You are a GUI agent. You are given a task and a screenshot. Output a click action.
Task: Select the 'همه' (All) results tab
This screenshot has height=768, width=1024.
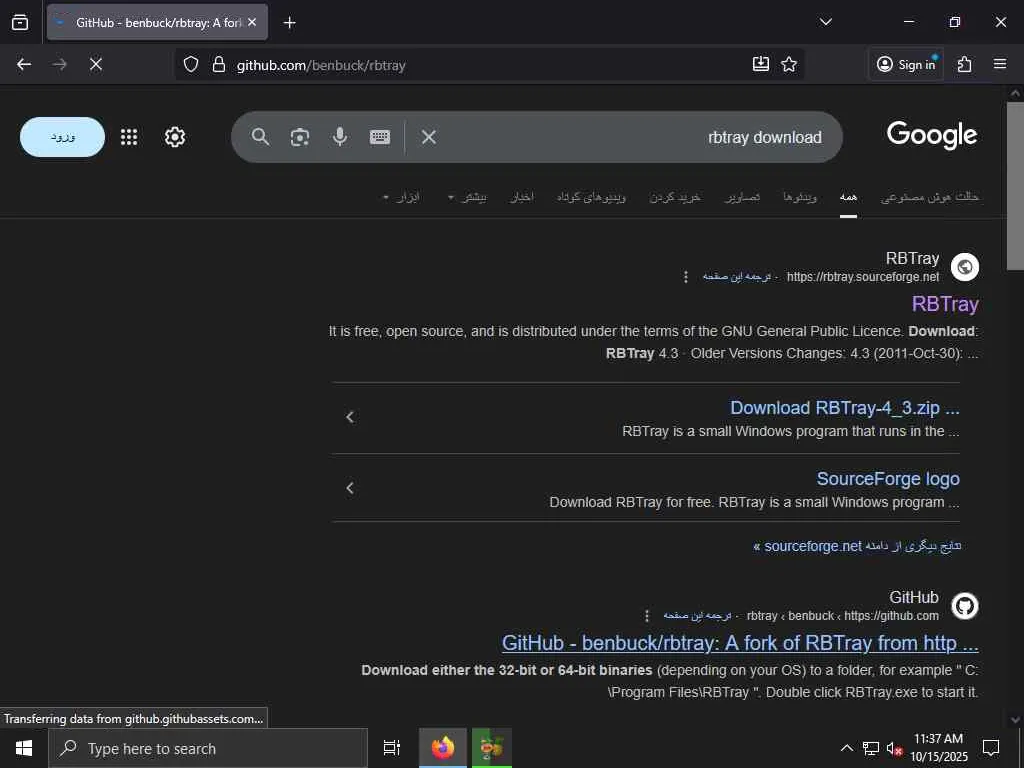[848, 197]
